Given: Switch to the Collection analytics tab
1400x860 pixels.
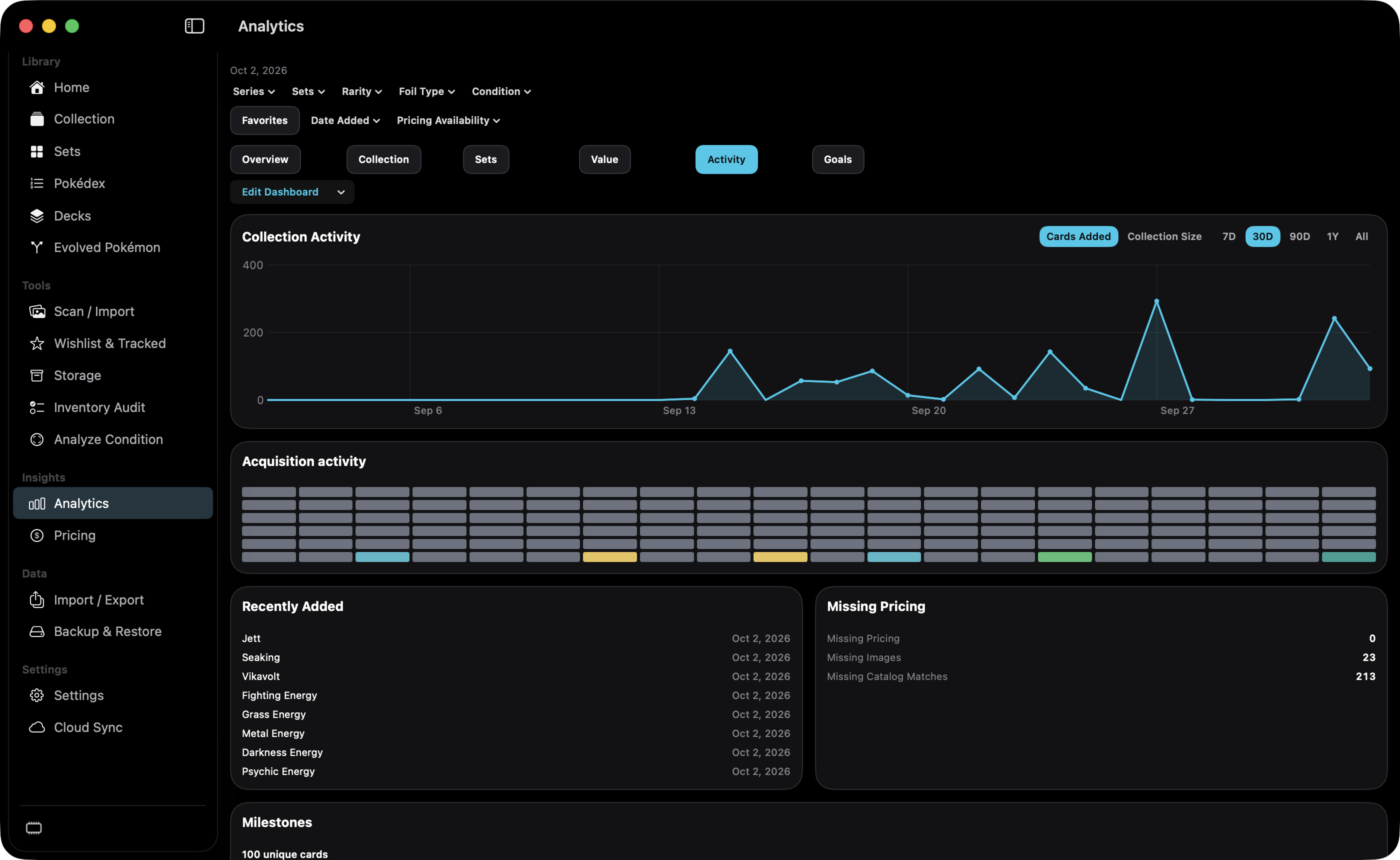Looking at the screenshot, I should (384, 160).
